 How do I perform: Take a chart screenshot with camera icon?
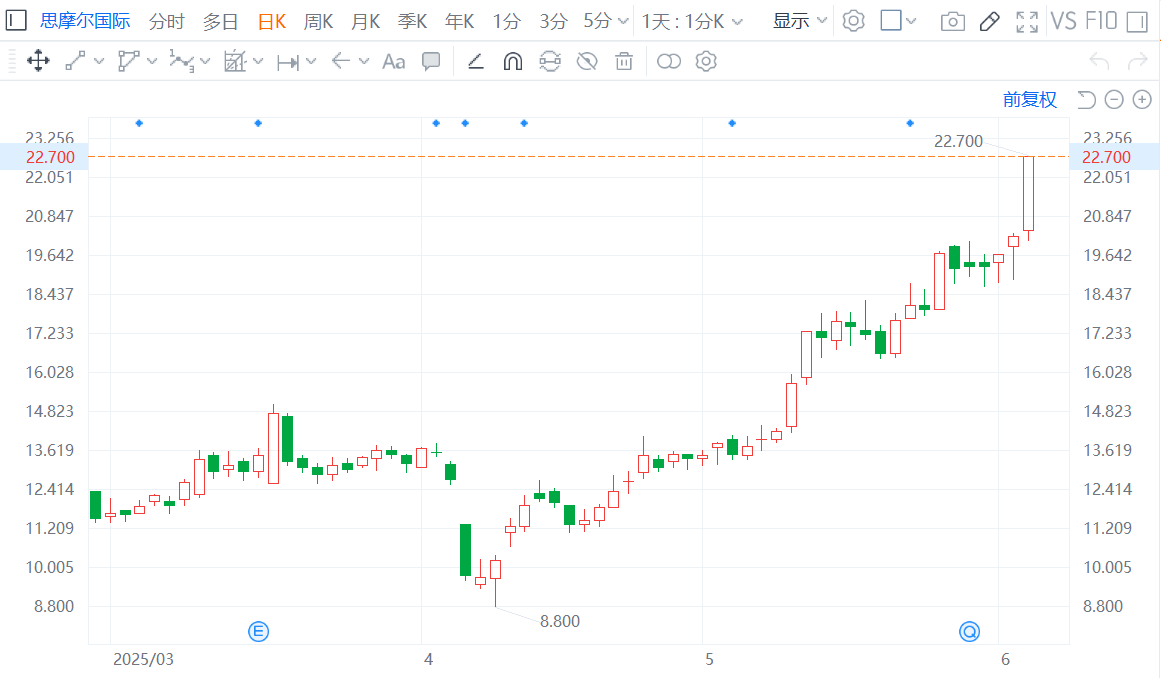pyautogui.click(x=952, y=21)
